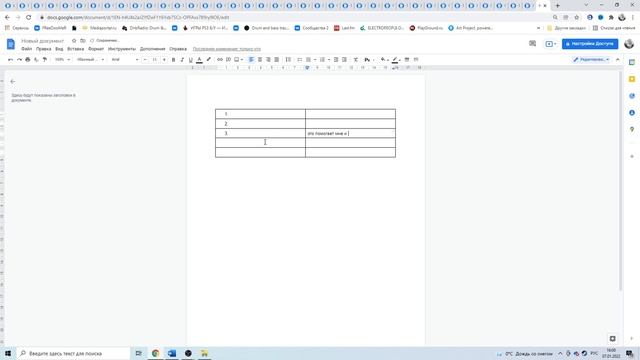640x360 pixels.
Task: Open the highlight color marker
Action: point(209,60)
